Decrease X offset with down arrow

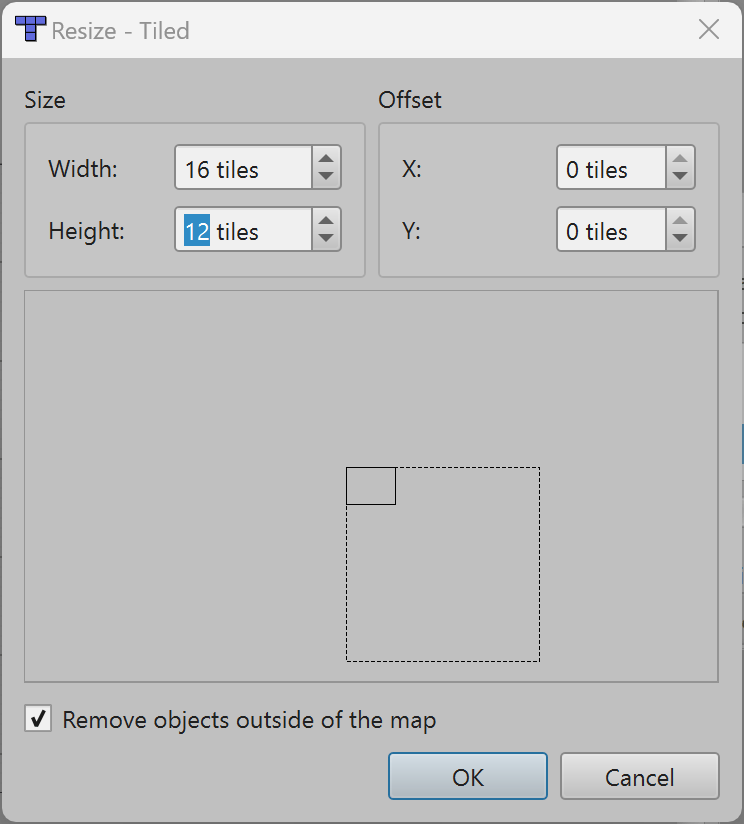[x=680, y=178]
